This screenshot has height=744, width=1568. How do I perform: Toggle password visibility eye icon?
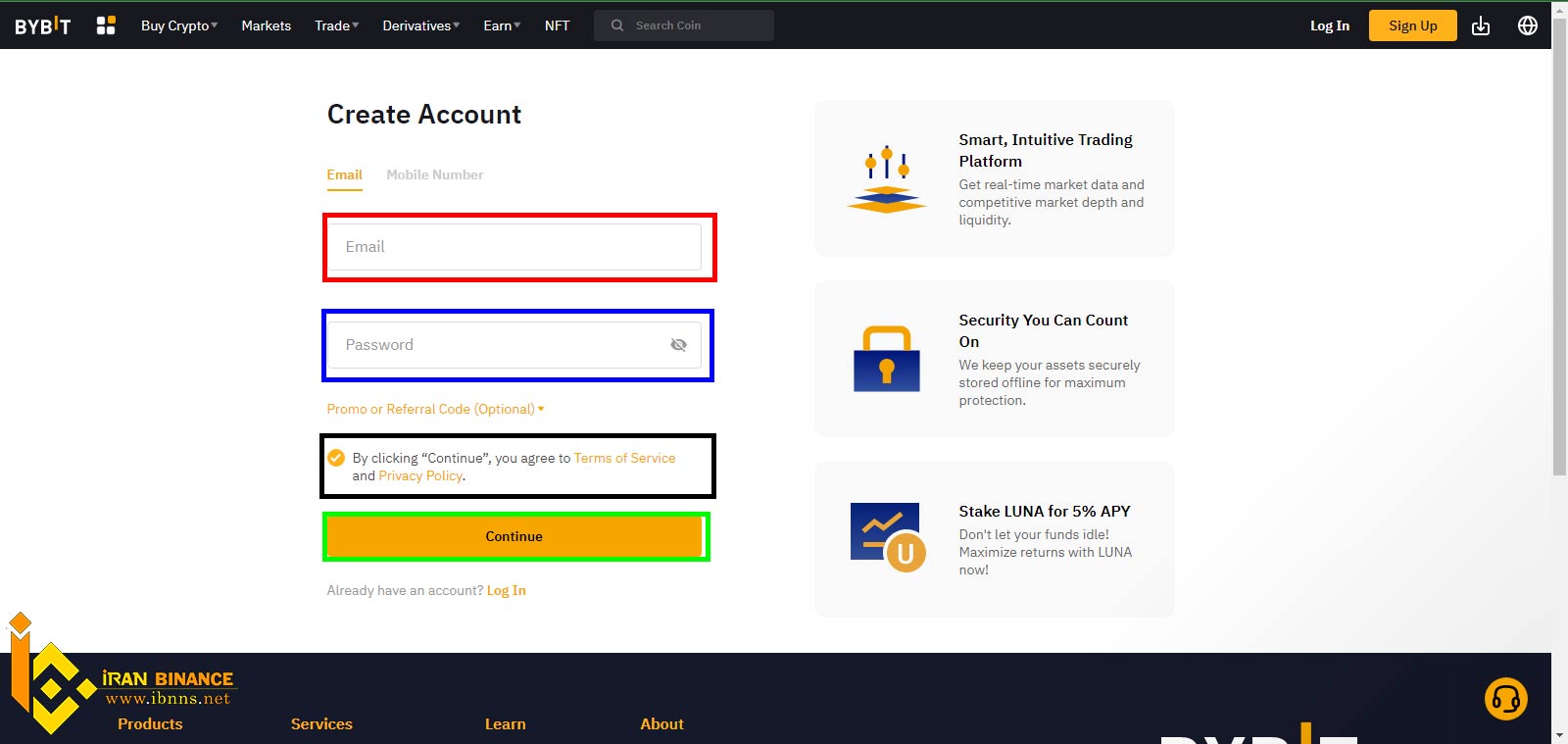click(x=678, y=345)
